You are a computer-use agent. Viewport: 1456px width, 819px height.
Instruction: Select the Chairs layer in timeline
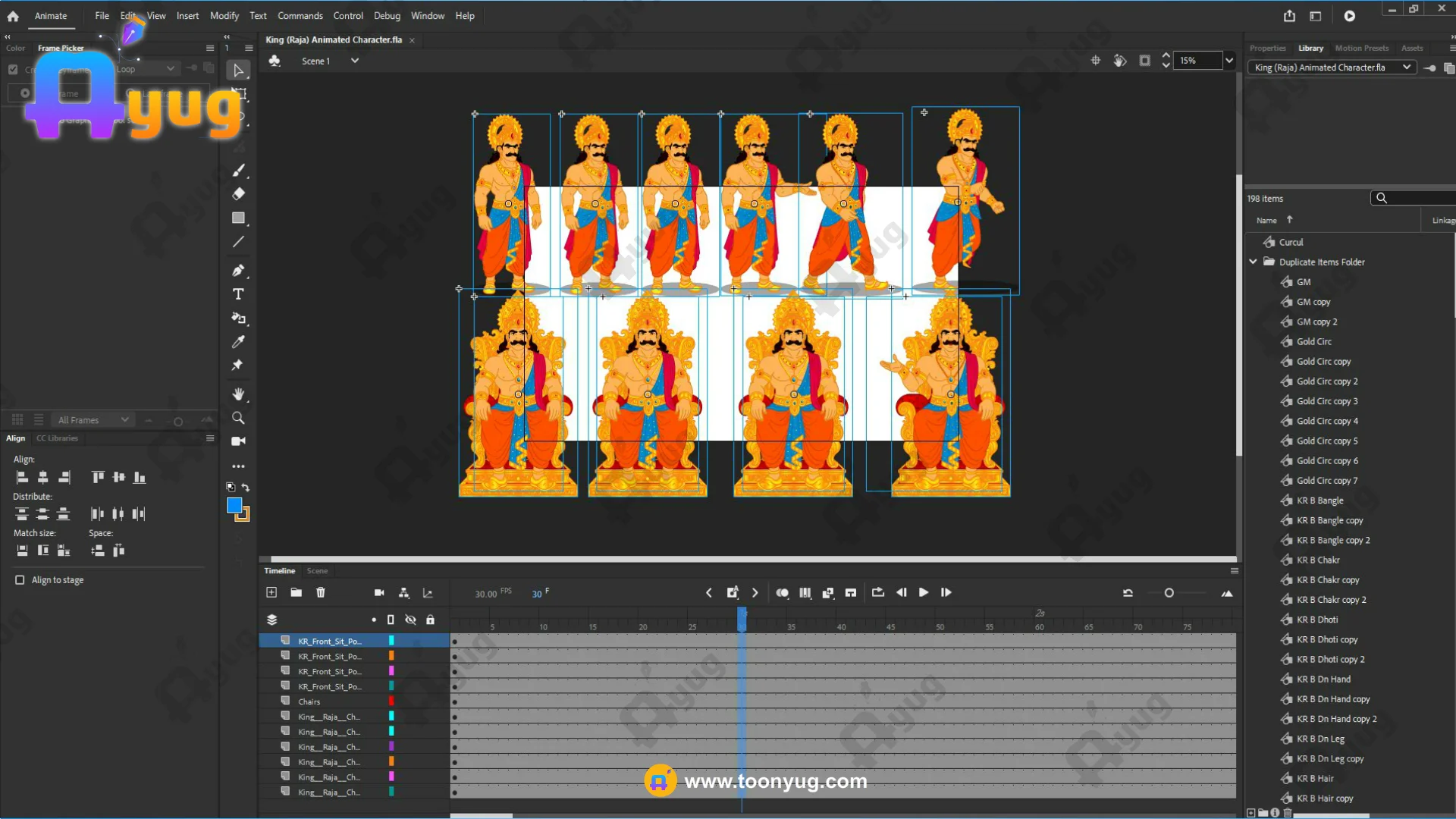(309, 701)
